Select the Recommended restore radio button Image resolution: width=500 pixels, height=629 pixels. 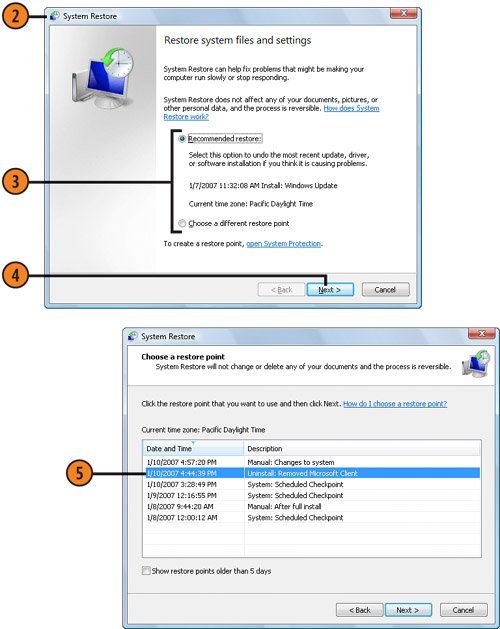(182, 139)
